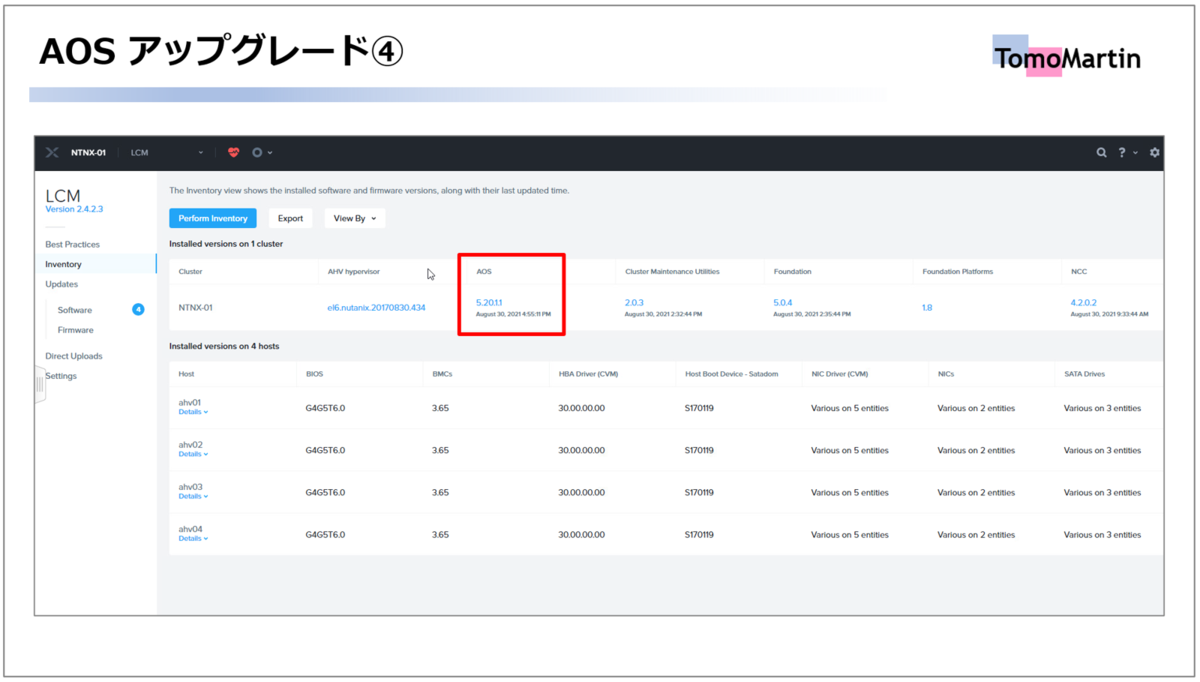1200x682 pixels.
Task: Click the Software updates count badge
Action: coord(138,310)
